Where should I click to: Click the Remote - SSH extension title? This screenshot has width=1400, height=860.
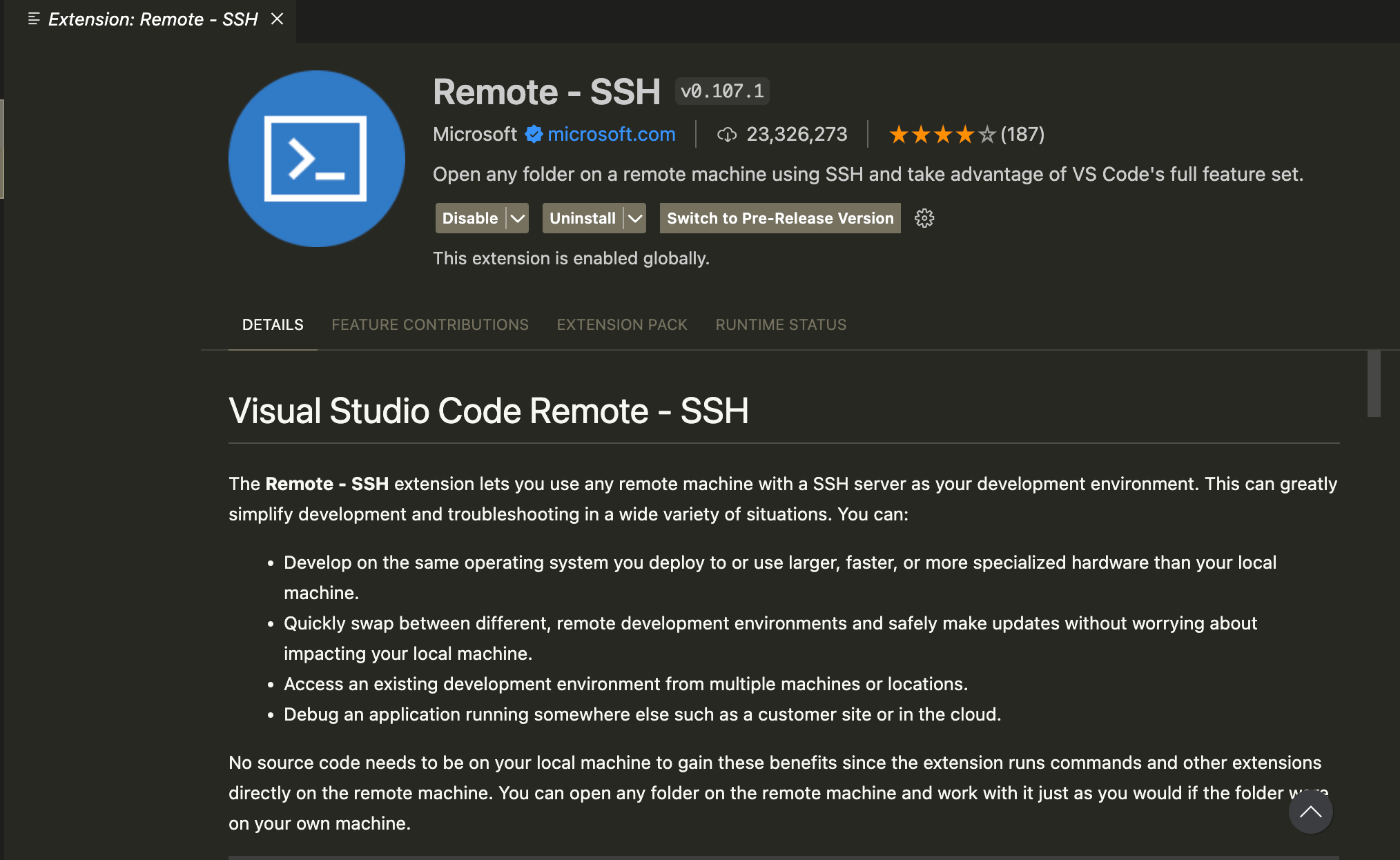click(547, 92)
